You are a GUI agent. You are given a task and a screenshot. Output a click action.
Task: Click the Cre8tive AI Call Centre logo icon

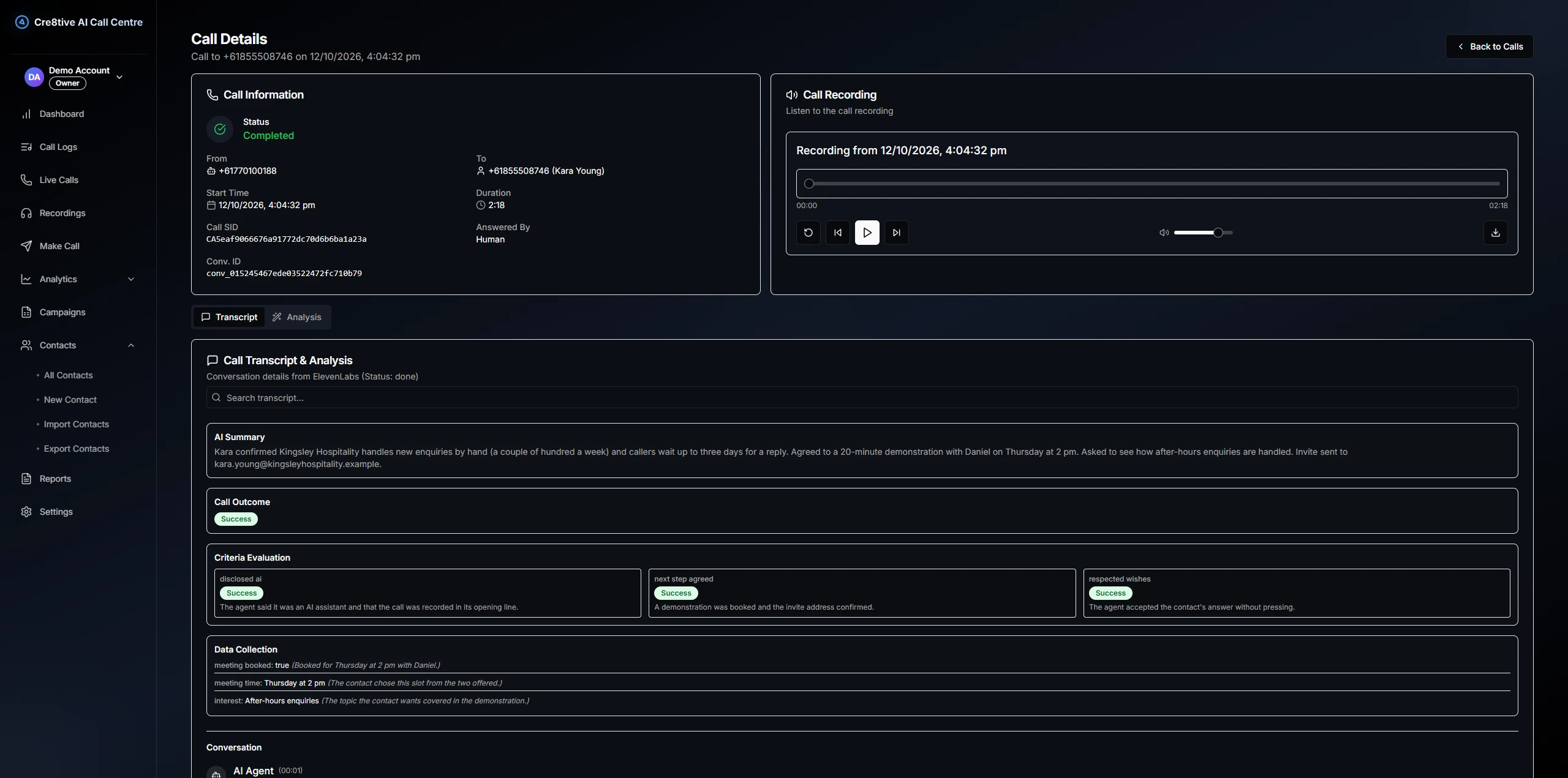click(22, 22)
